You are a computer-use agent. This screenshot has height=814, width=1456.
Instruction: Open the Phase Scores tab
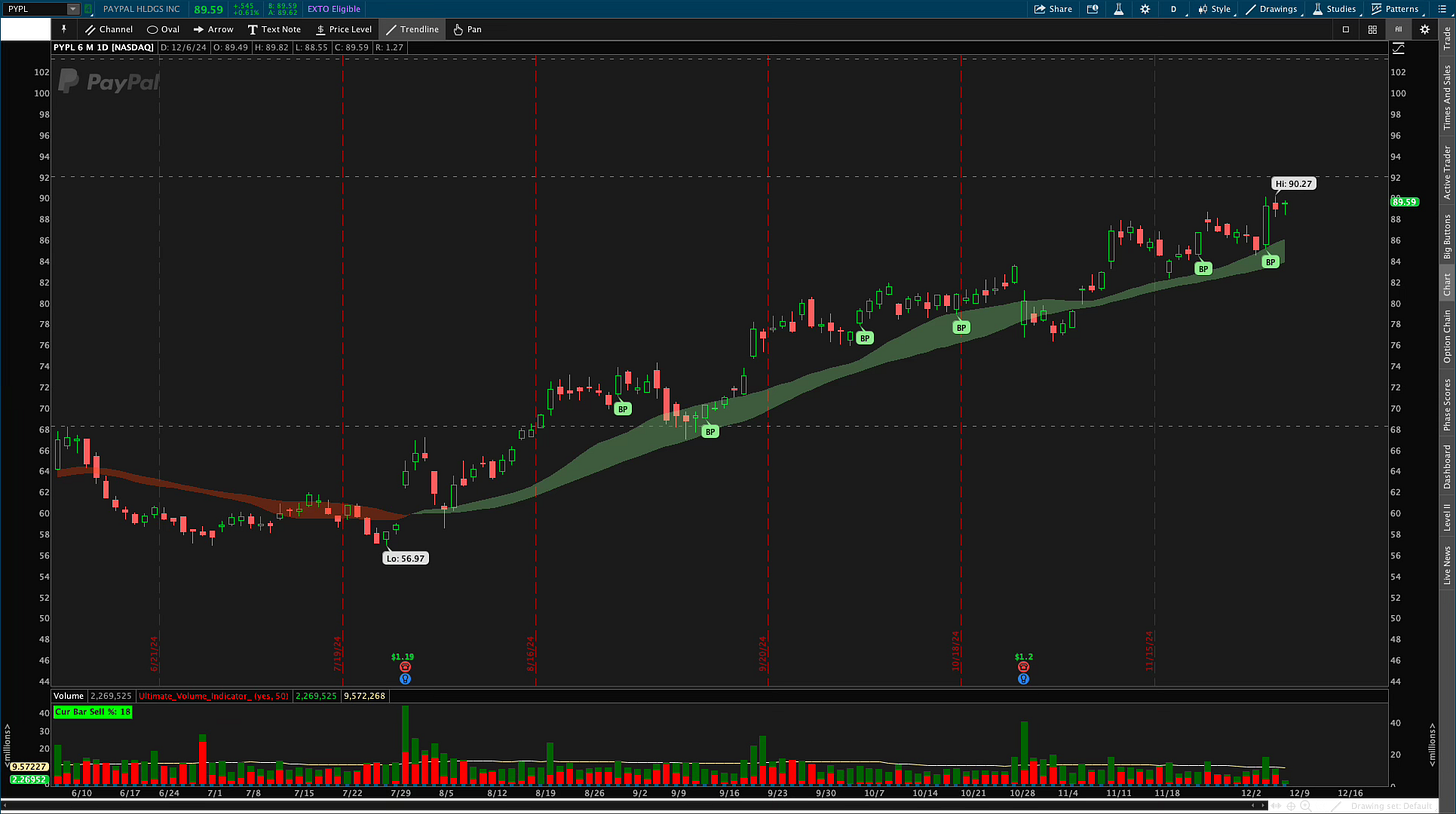coord(1446,404)
